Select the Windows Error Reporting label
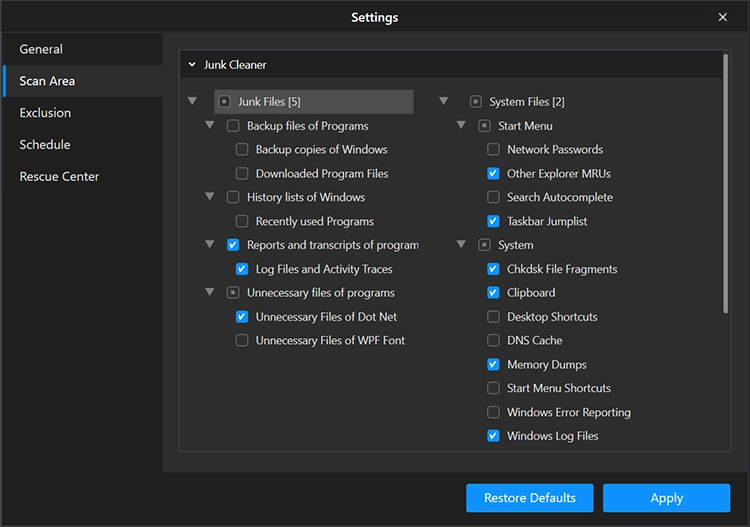This screenshot has height=527, width=750. pyautogui.click(x=568, y=412)
